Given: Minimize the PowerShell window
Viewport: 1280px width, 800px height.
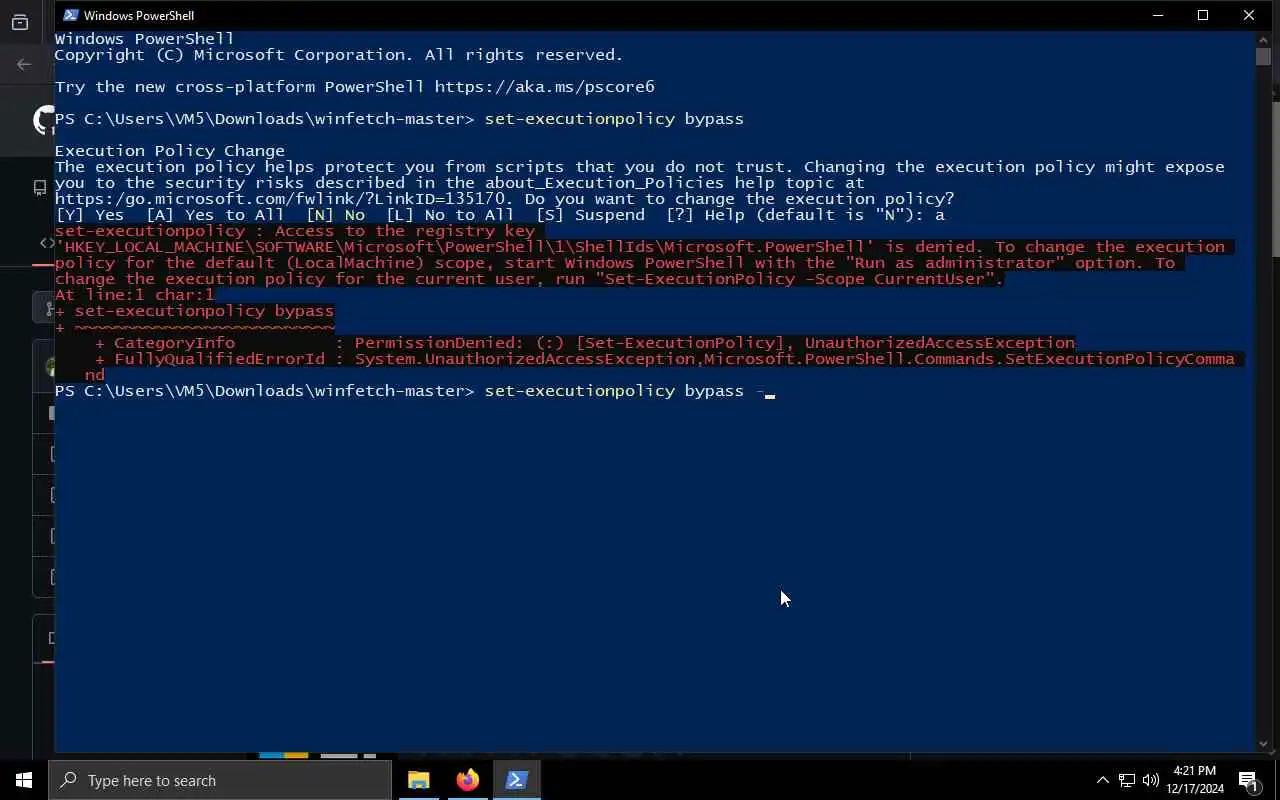Looking at the screenshot, I should 1158,15.
